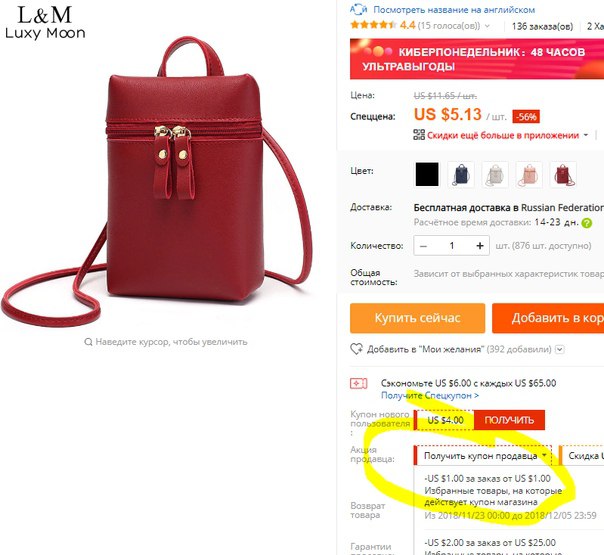
Task: Click the wishlist heart icon
Action: [x=356, y=349]
